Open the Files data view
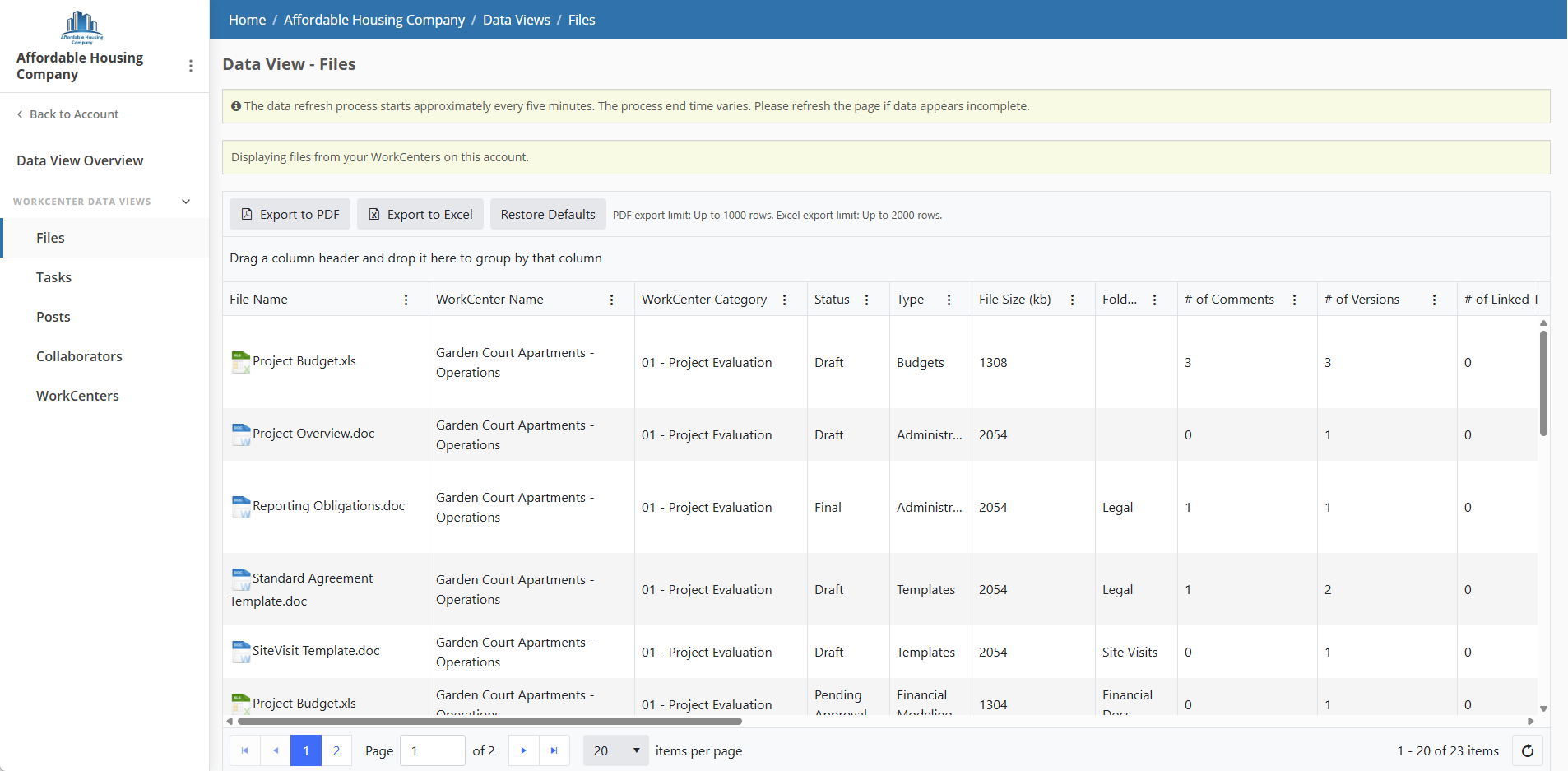Viewport: 1568px width, 771px height. point(104,238)
